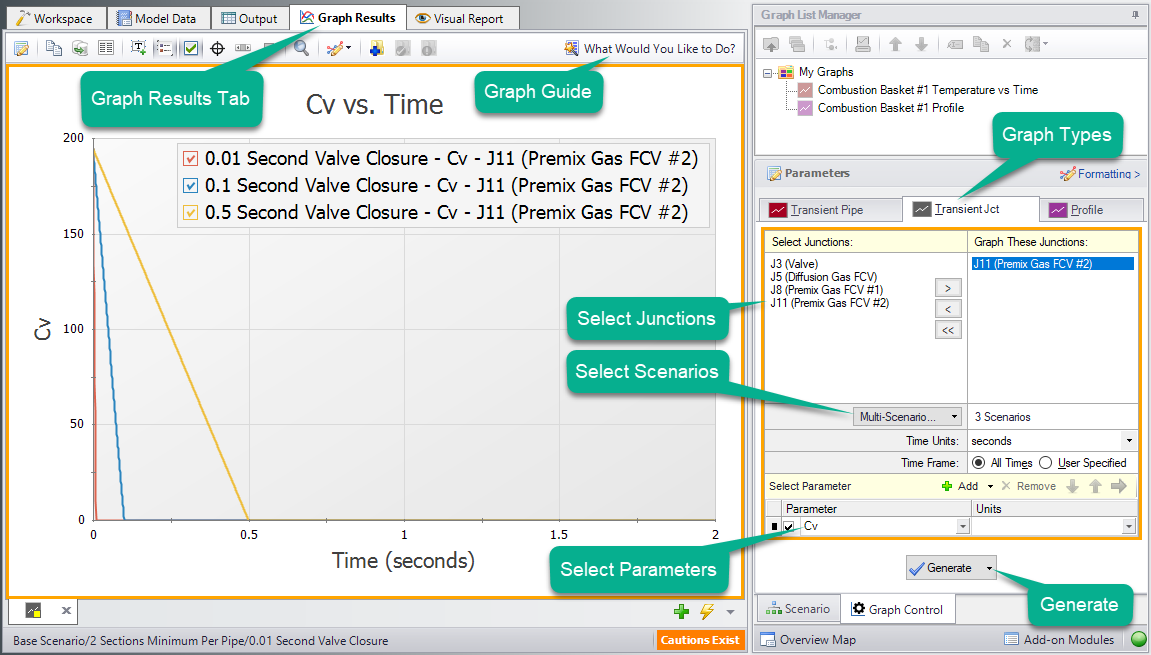Click the Combustion Basket #1 Profile color icon
The width and height of the screenshot is (1151, 655).
coord(805,108)
